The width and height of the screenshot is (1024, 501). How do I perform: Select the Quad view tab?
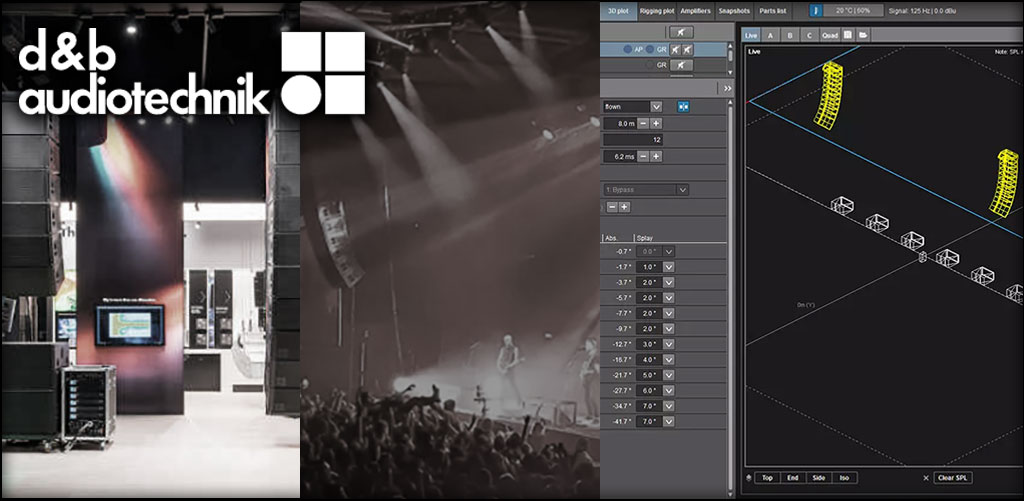[x=830, y=35]
